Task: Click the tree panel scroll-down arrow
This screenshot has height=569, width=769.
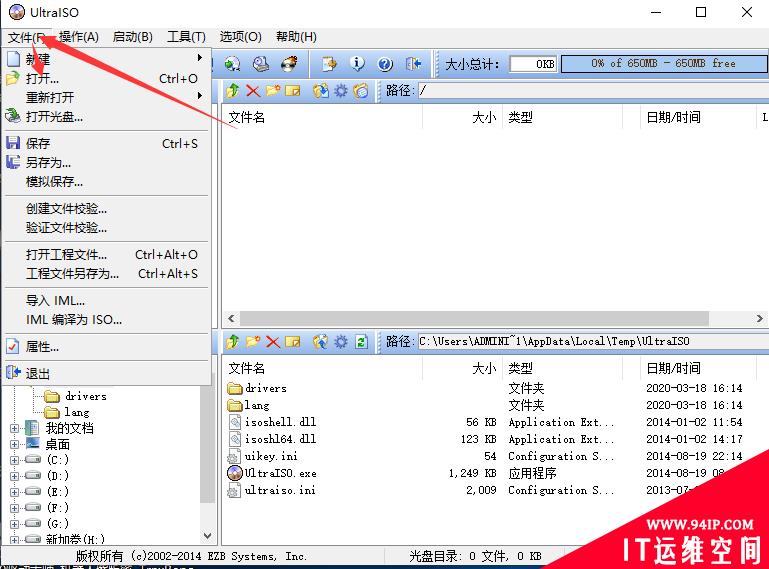Action: (x=207, y=536)
